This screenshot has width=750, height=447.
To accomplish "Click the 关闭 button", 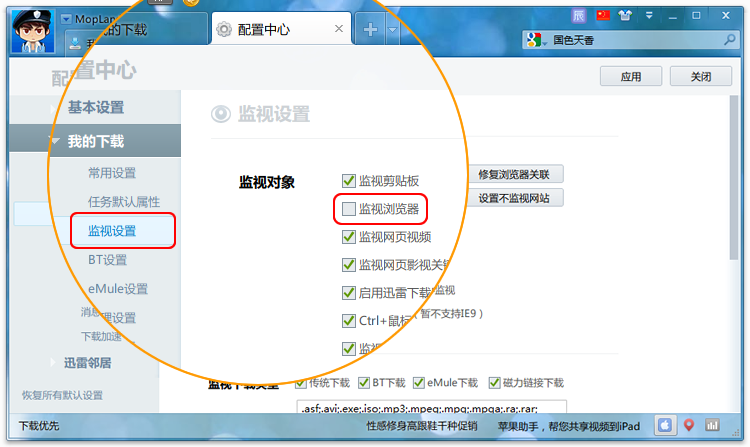I will (701, 76).
